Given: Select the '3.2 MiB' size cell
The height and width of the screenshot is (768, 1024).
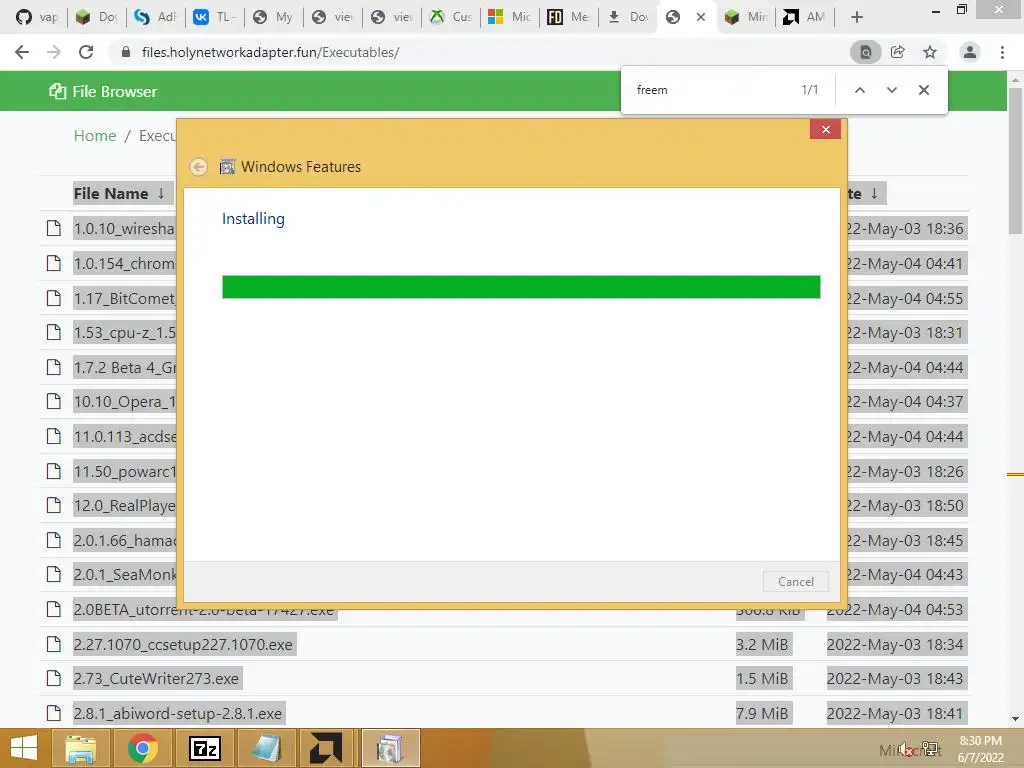Looking at the screenshot, I should point(762,645).
